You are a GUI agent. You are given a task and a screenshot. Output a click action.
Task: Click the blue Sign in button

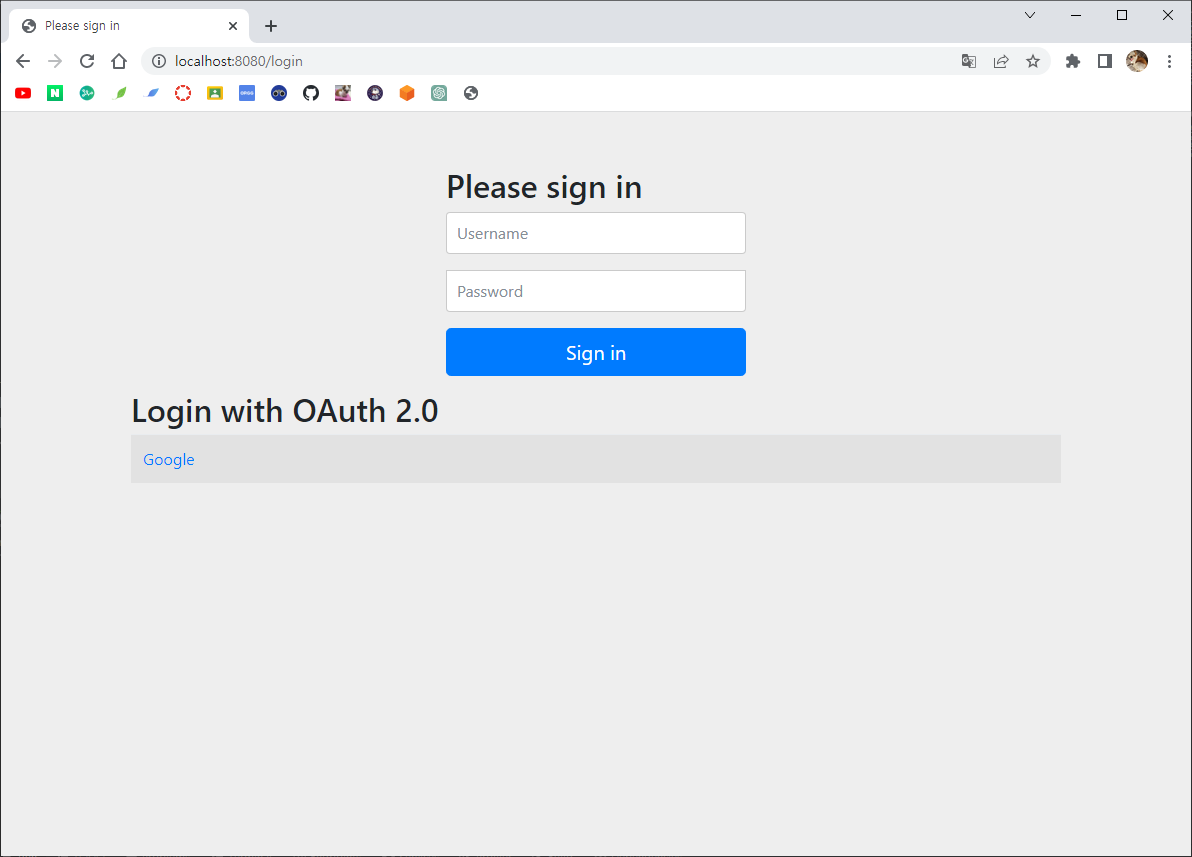(595, 352)
